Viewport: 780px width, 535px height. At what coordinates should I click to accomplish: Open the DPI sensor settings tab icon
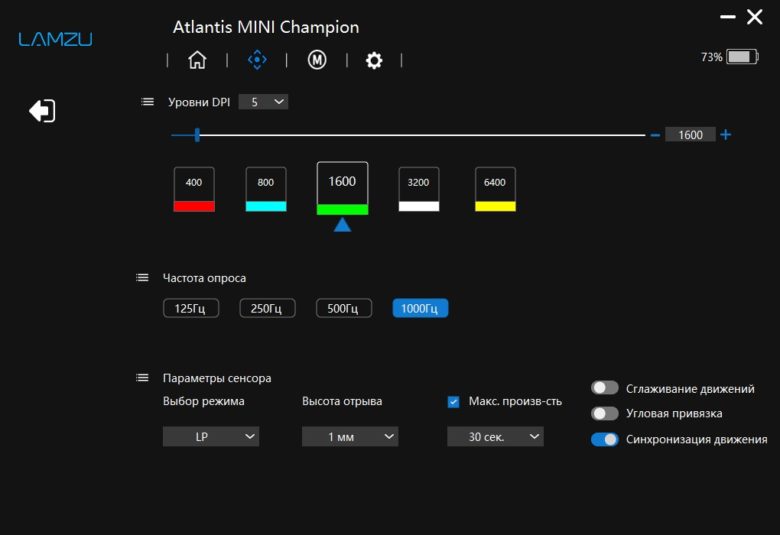(x=257, y=60)
